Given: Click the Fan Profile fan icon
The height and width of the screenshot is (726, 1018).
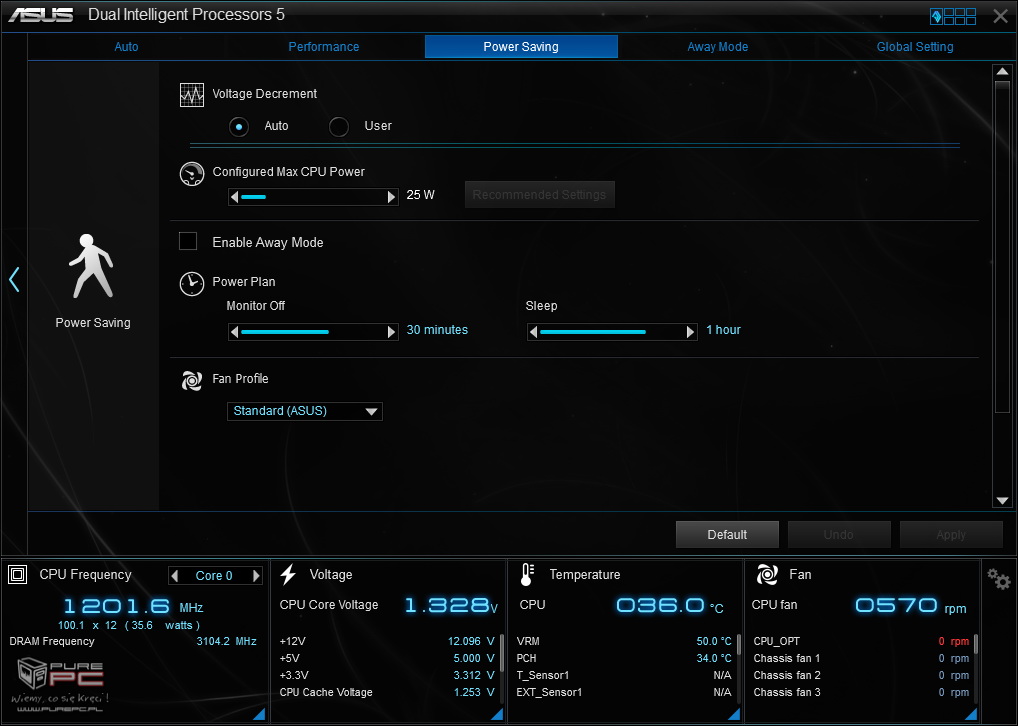Looking at the screenshot, I should tap(192, 380).
